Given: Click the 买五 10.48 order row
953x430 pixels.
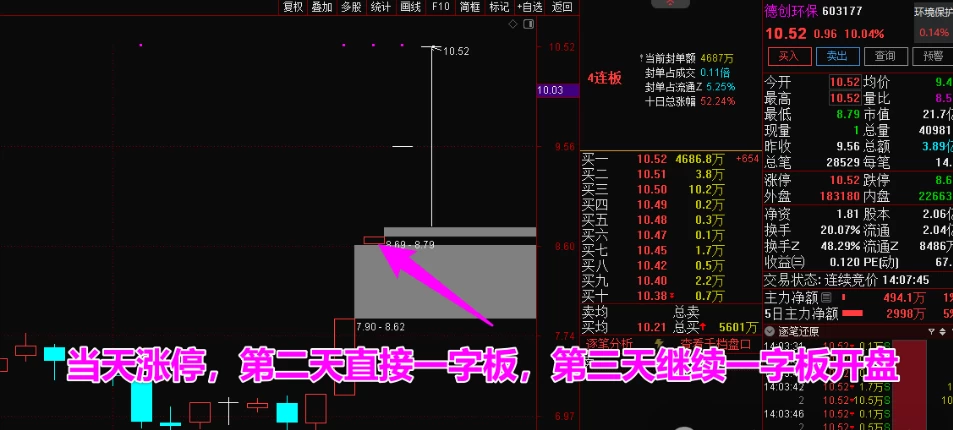Looking at the screenshot, I should click(671, 220).
